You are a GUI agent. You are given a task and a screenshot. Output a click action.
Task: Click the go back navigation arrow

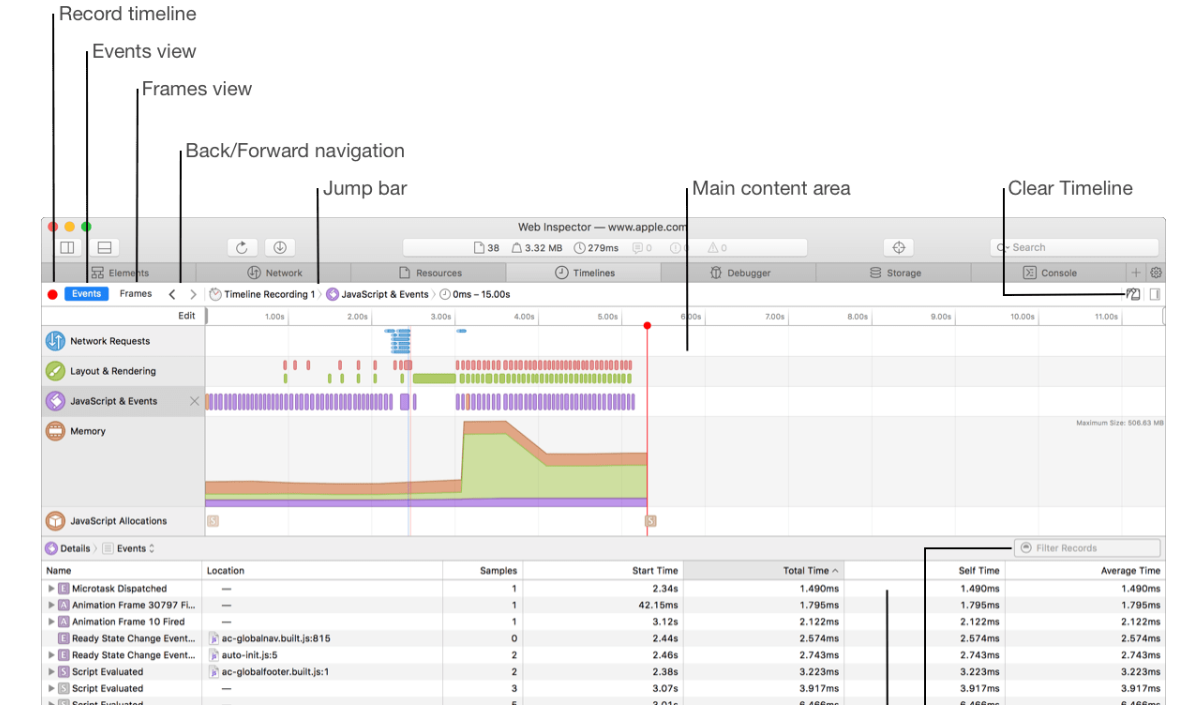coord(172,294)
